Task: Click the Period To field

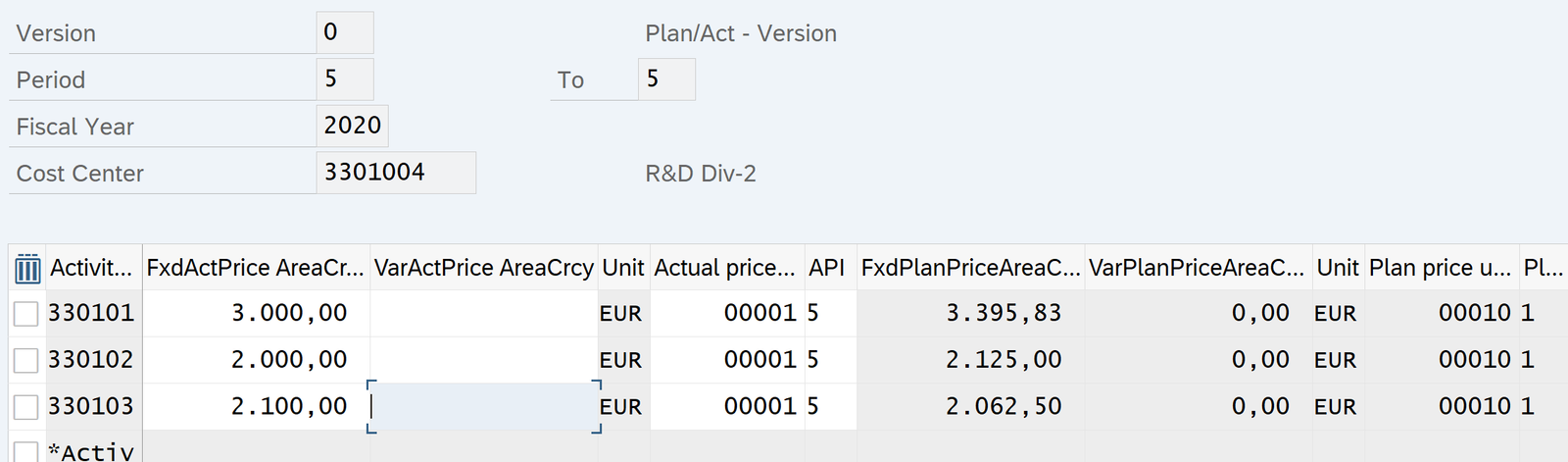Action: pos(665,79)
